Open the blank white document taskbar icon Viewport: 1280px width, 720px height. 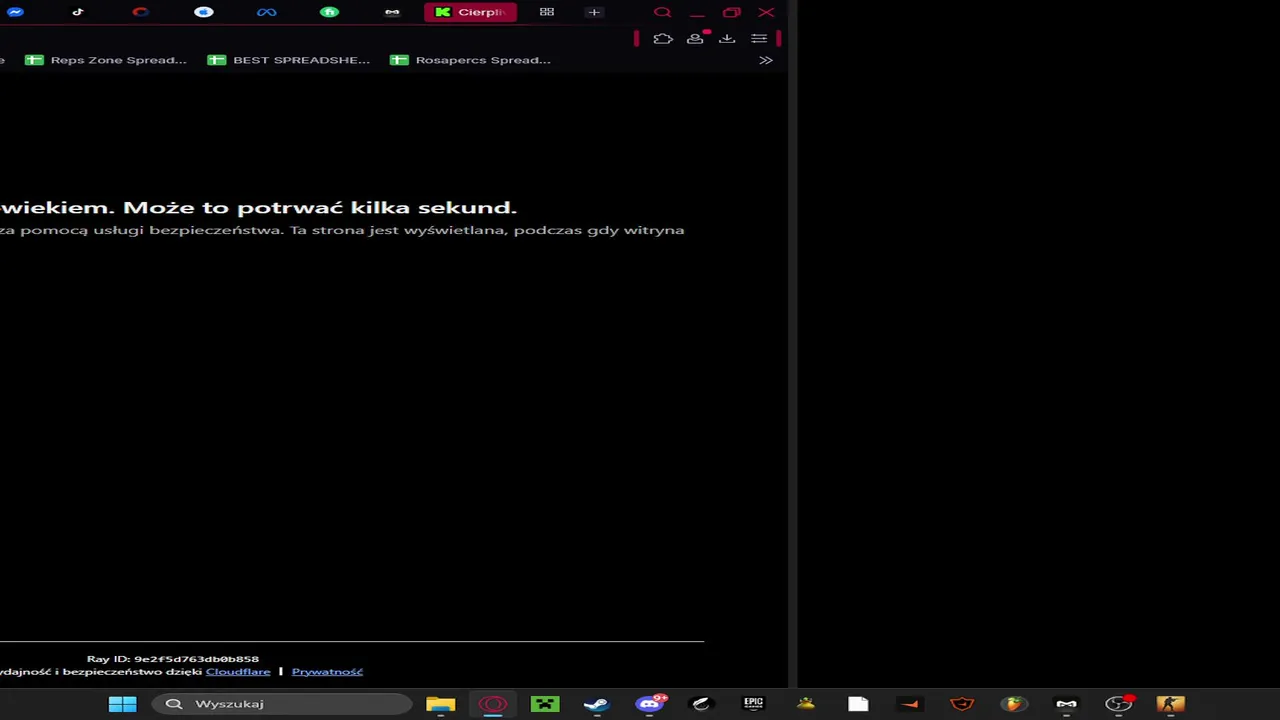tap(858, 704)
